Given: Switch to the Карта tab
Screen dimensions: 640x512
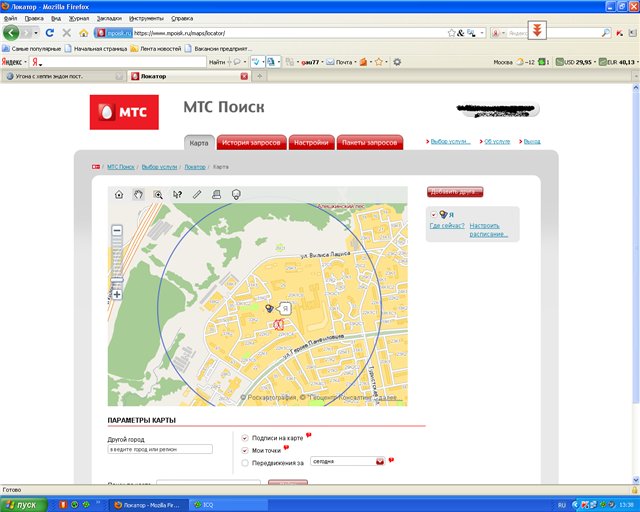Looking at the screenshot, I should [199, 143].
